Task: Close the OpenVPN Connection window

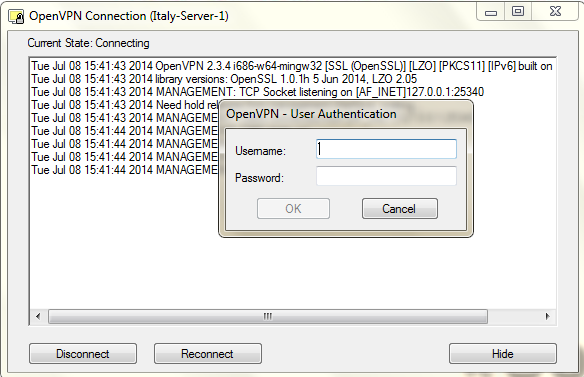Action: coord(555,11)
